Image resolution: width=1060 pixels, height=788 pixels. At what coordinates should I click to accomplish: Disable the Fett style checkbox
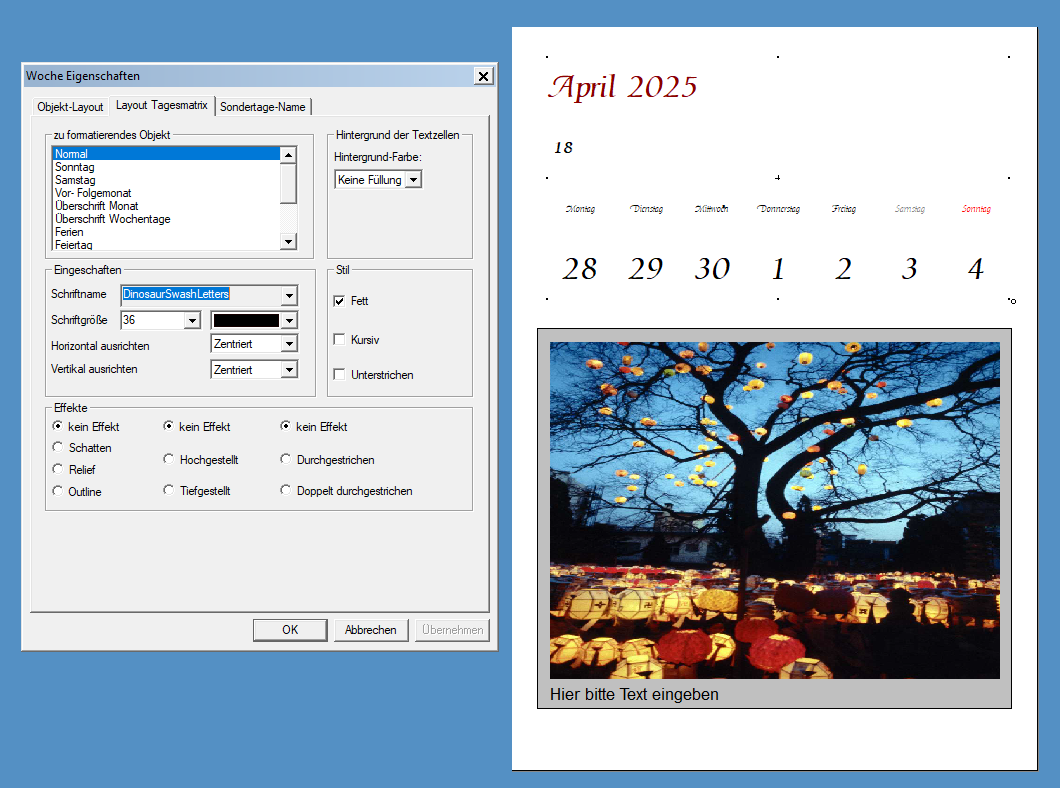(338, 301)
